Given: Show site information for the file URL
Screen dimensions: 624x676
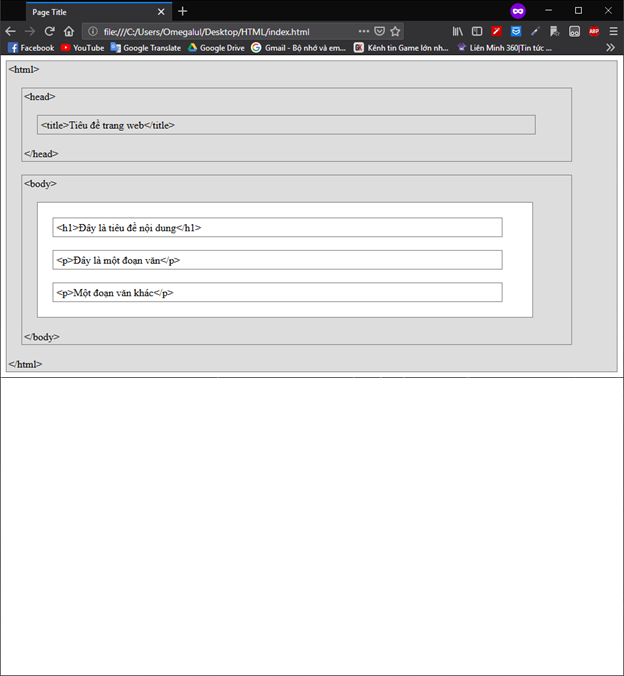Looking at the screenshot, I should (x=92, y=31).
